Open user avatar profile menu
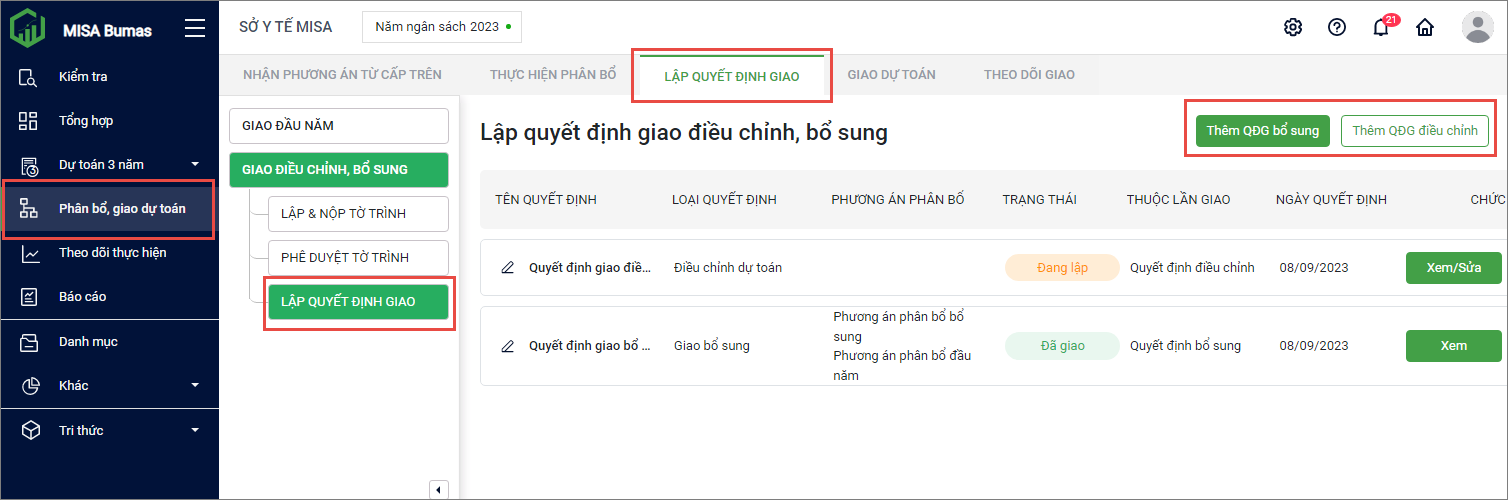This screenshot has height=500, width=1508. (x=1477, y=27)
